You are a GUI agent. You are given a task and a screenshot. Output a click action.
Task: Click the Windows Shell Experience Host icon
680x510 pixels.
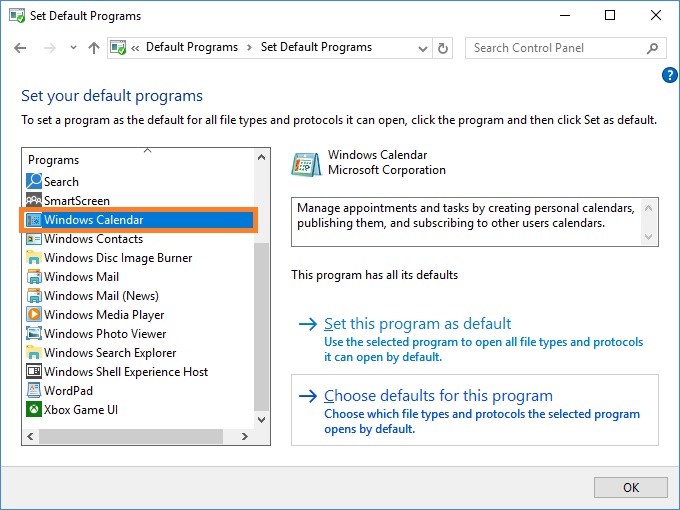click(34, 372)
